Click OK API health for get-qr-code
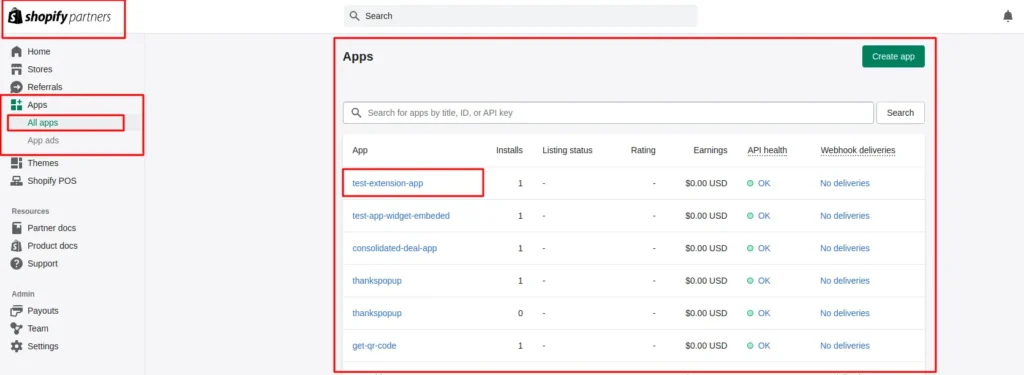This screenshot has width=1024, height=375. tap(763, 346)
